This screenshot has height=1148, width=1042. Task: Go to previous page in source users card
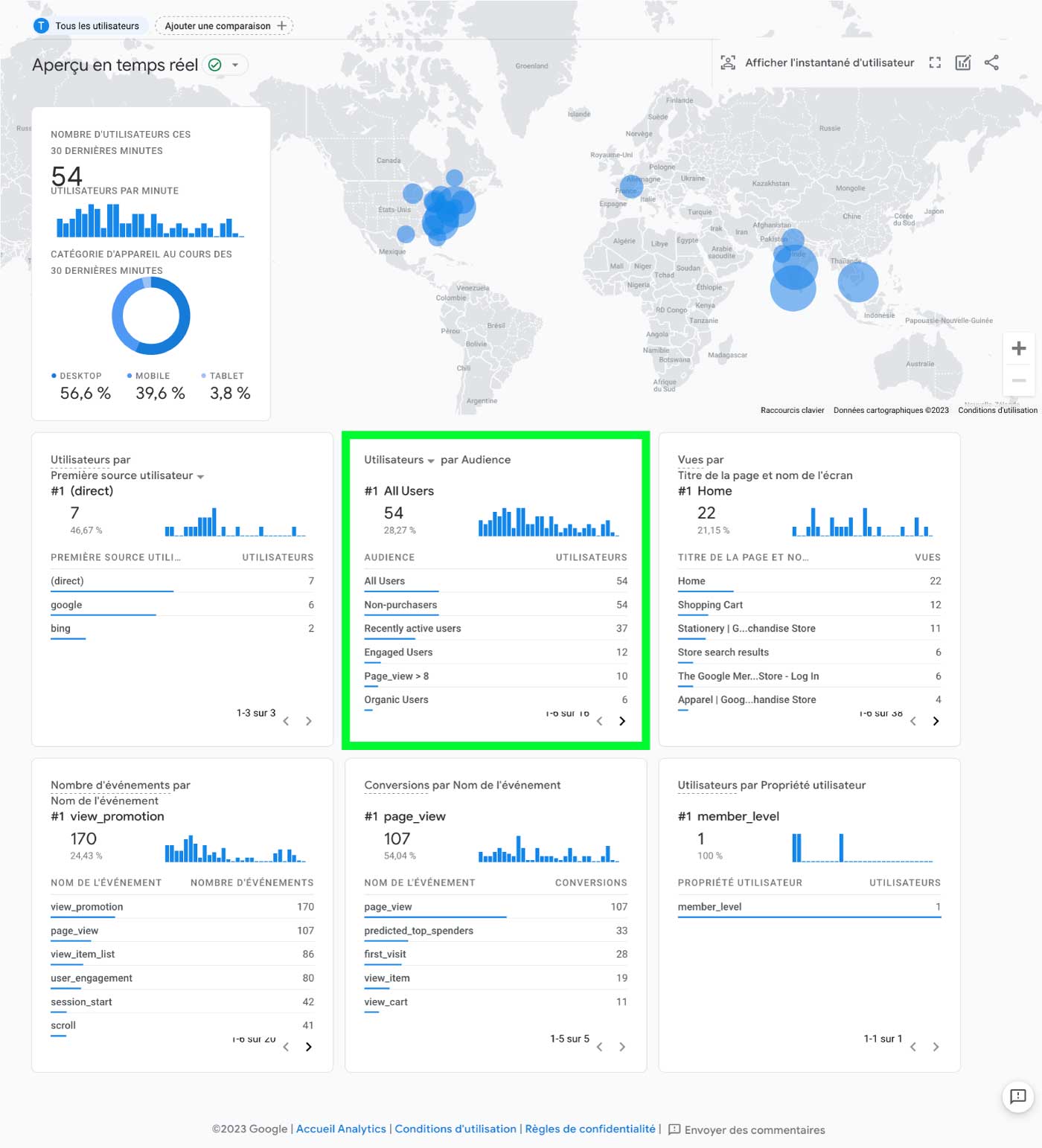[x=286, y=721]
